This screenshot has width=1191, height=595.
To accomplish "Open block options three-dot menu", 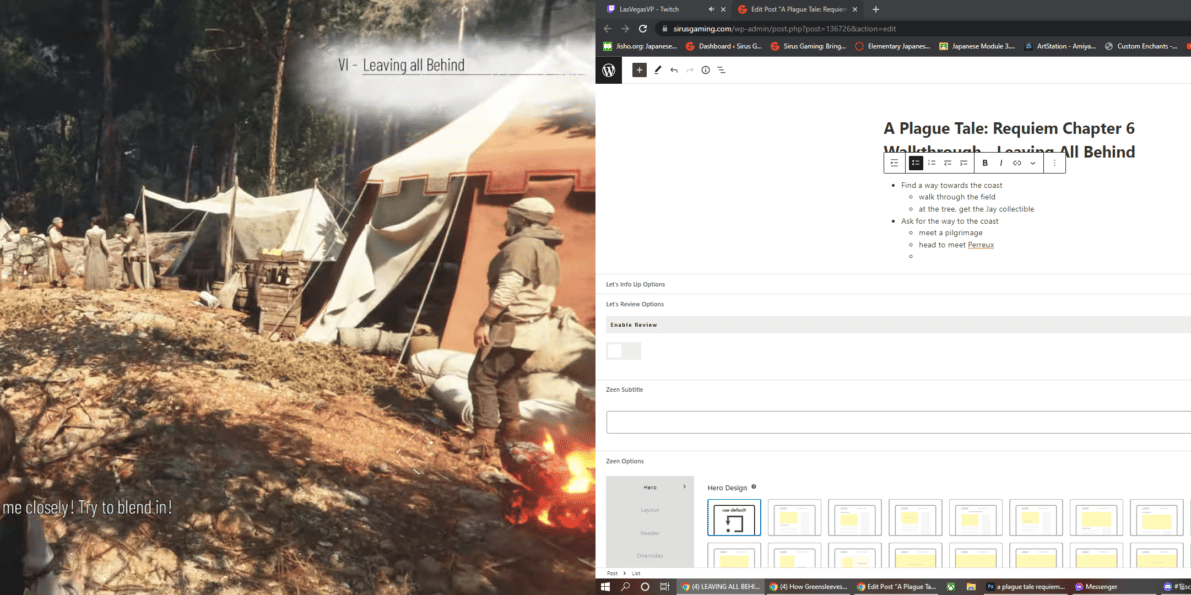I will click(x=1054, y=163).
